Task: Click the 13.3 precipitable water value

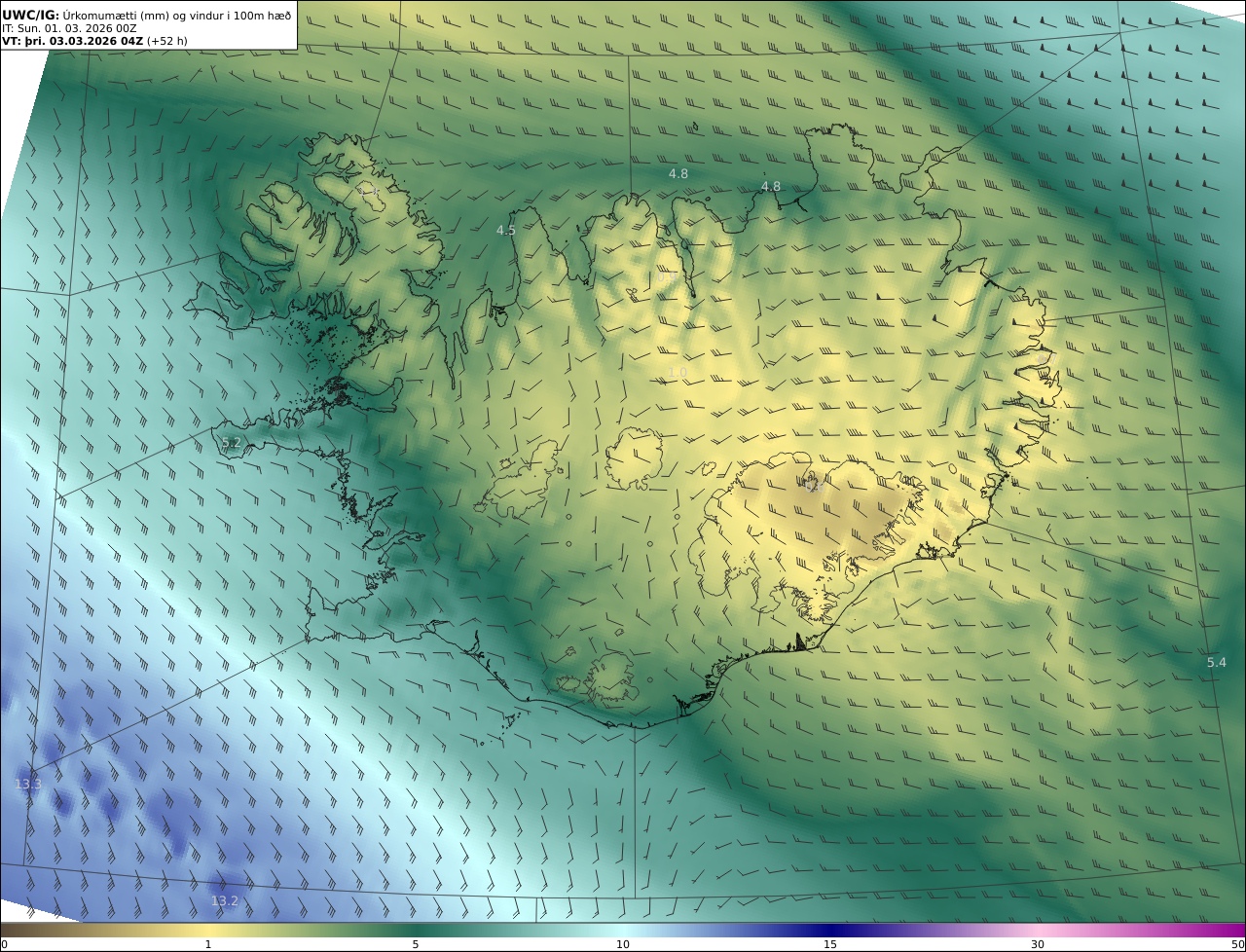Action: [x=28, y=784]
